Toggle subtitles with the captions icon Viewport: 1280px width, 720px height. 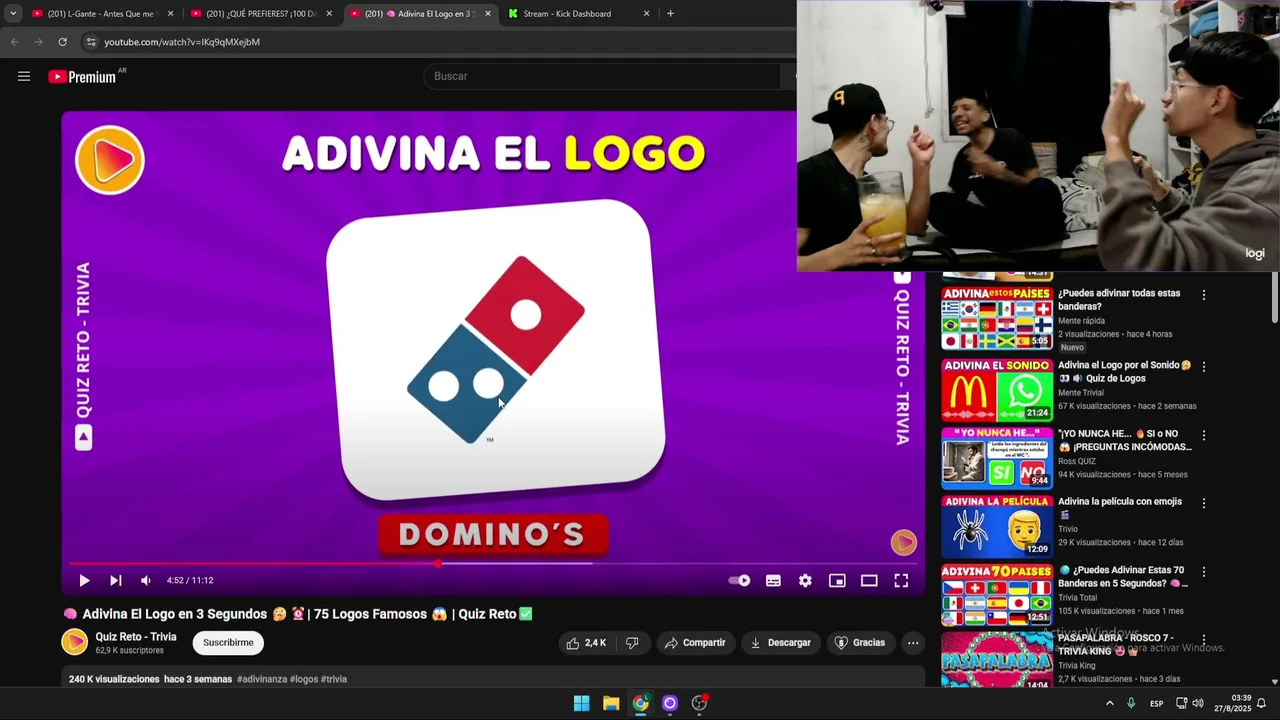pos(773,580)
